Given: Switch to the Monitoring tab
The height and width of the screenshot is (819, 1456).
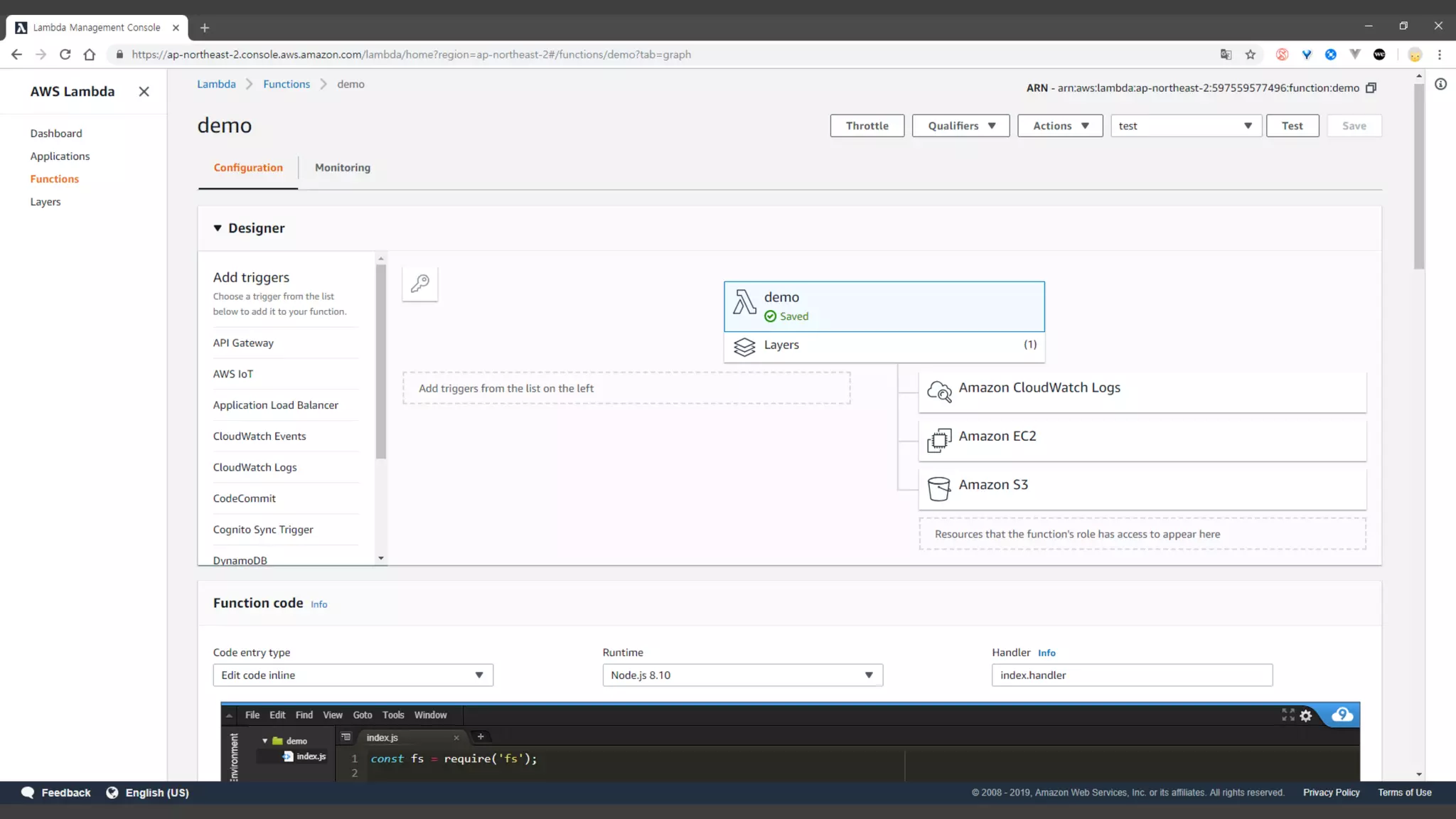Looking at the screenshot, I should point(343,168).
